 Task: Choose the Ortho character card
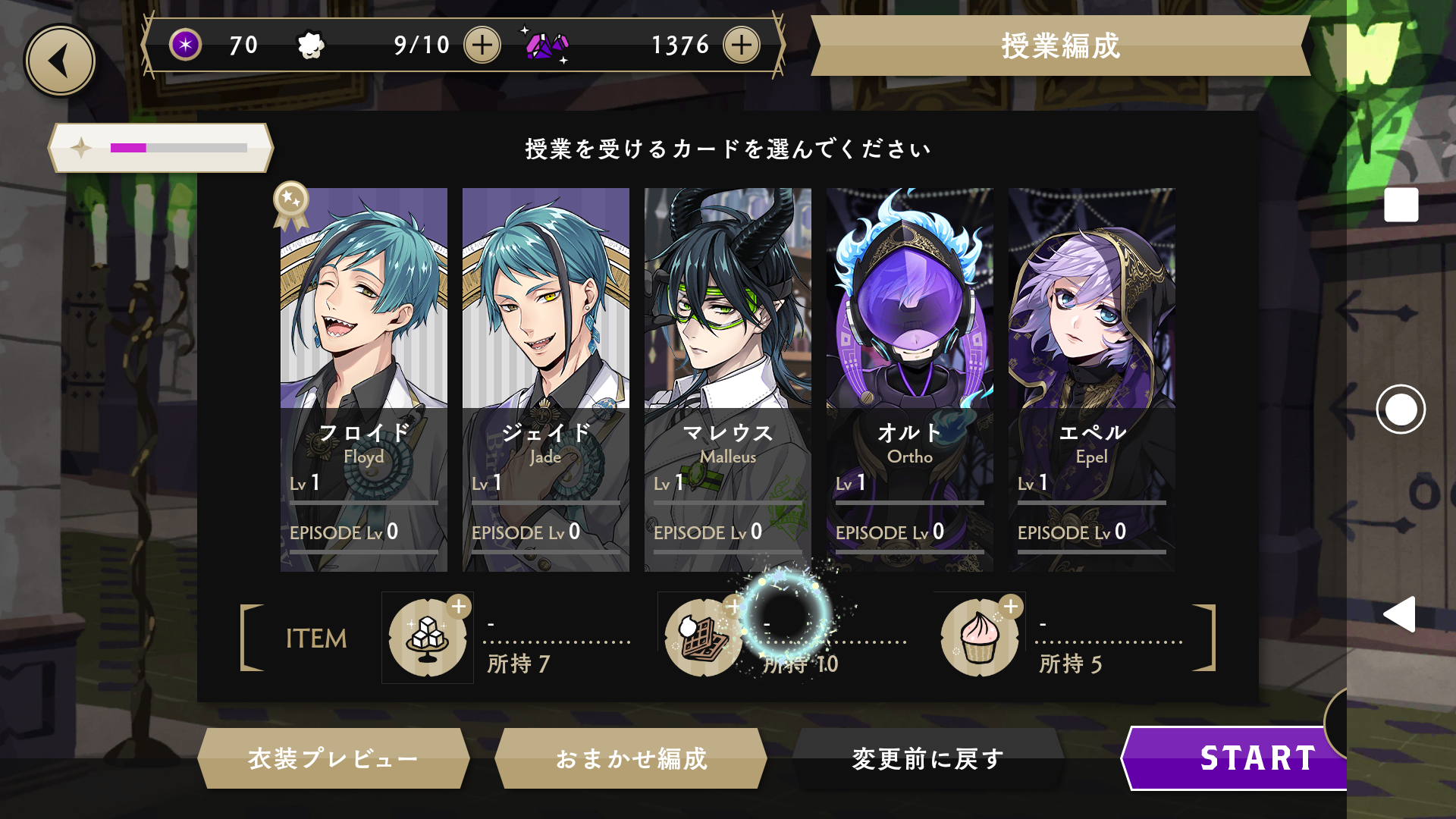click(910, 379)
